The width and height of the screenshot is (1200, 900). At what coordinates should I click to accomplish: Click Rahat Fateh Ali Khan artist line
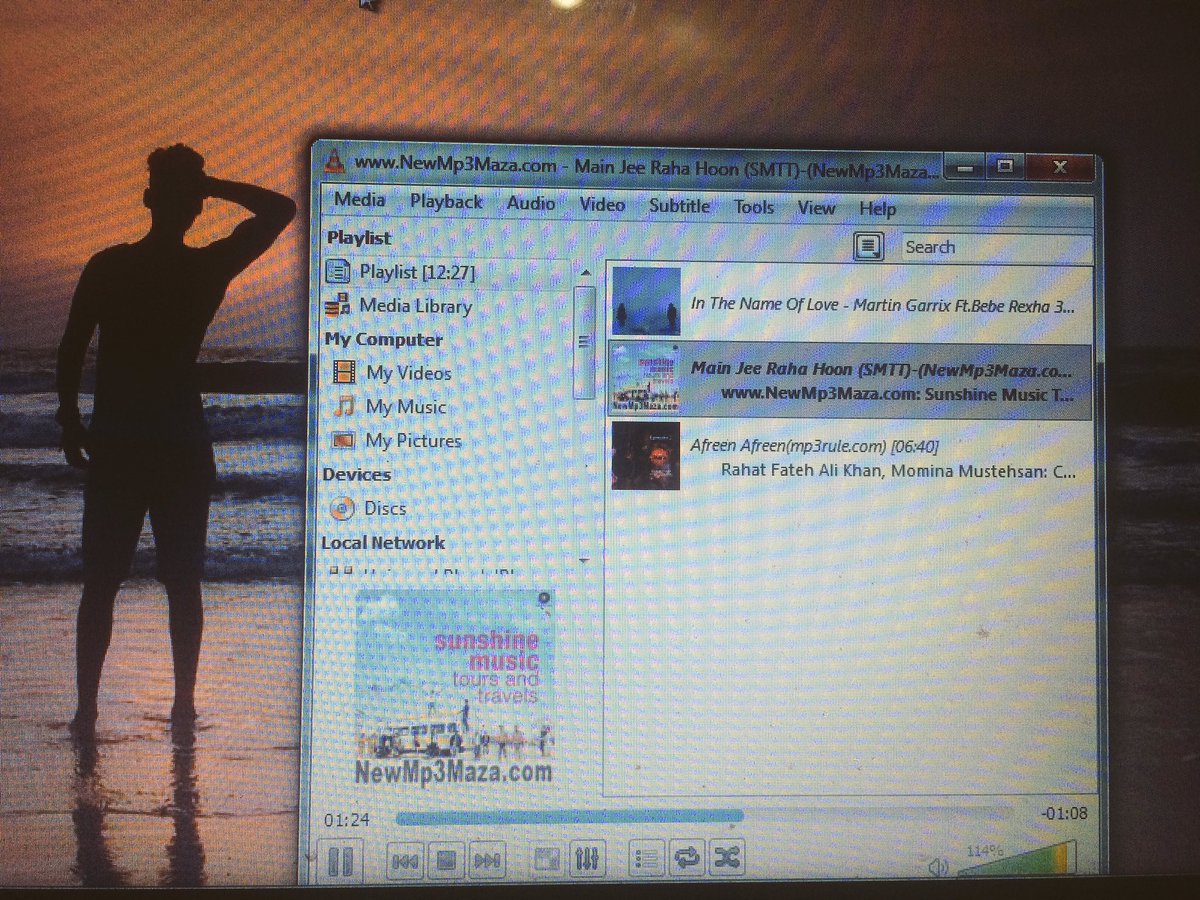point(898,472)
